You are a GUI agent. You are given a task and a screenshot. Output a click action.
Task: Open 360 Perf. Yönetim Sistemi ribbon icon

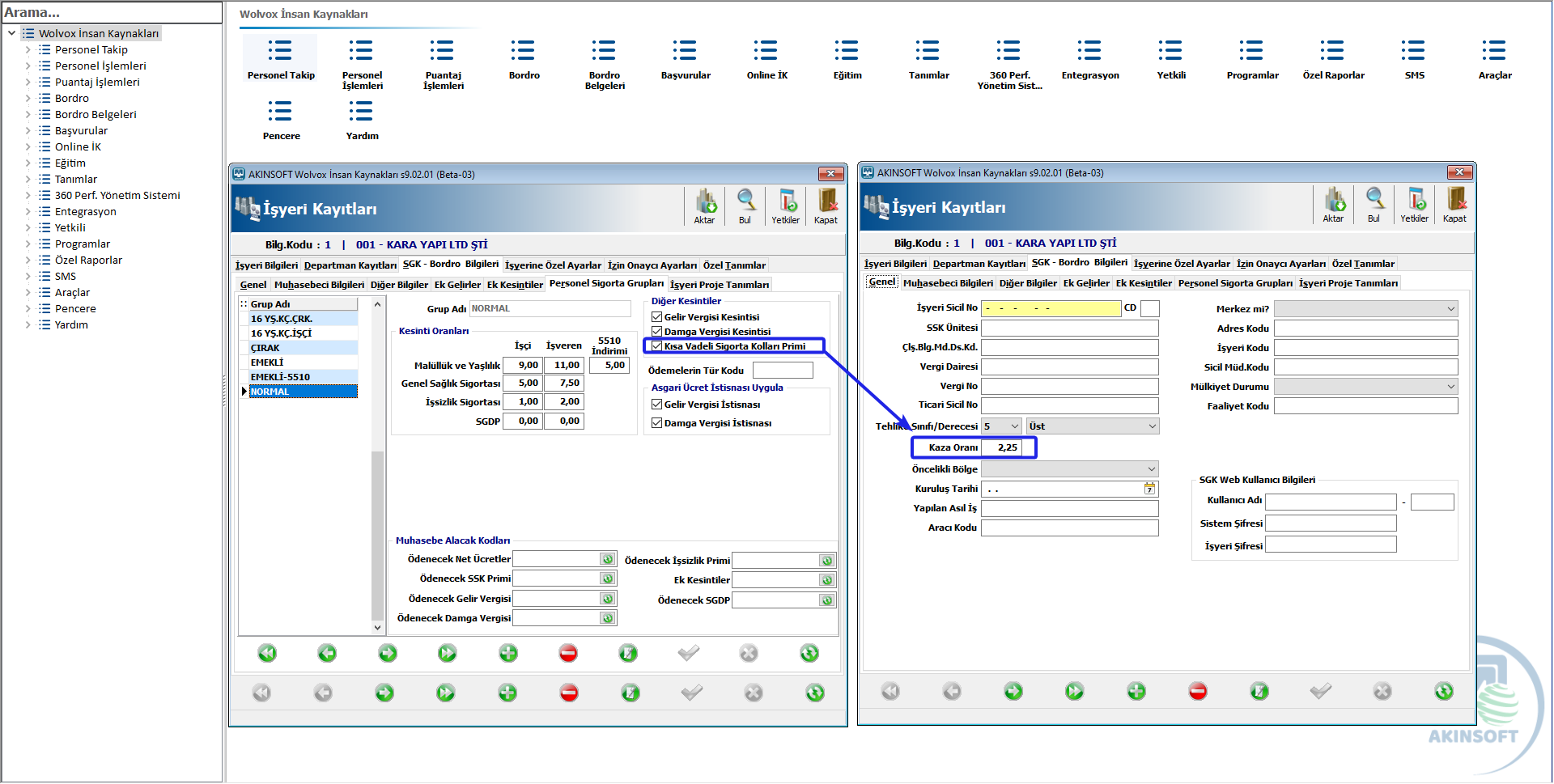click(x=1009, y=63)
